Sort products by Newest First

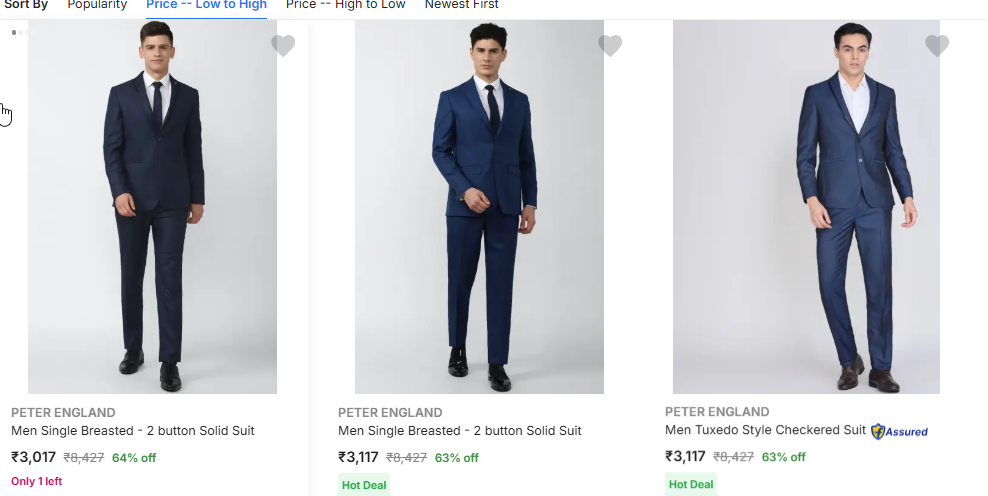[461, 5]
